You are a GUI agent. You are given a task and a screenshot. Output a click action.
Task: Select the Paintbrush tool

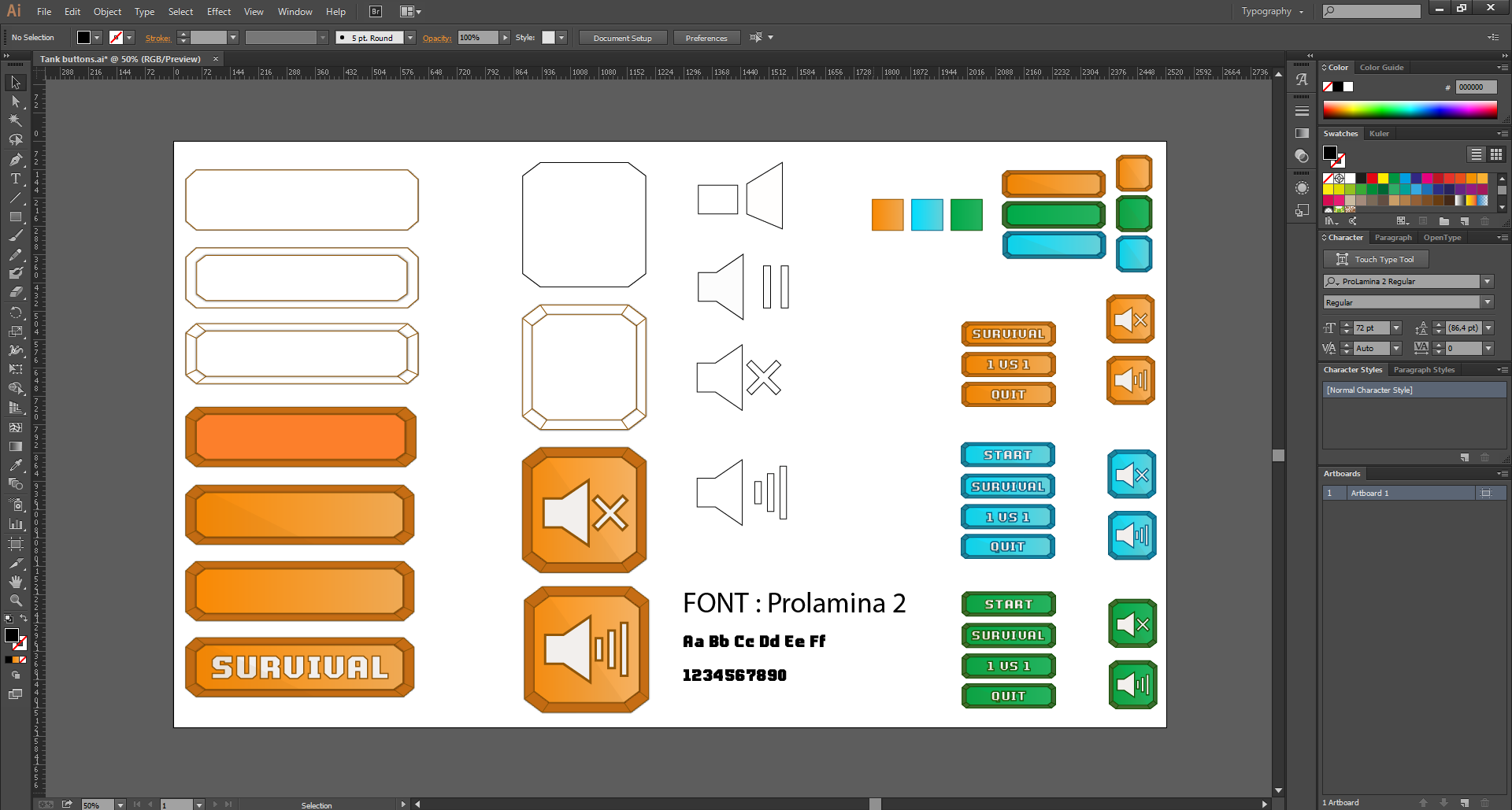(16, 235)
